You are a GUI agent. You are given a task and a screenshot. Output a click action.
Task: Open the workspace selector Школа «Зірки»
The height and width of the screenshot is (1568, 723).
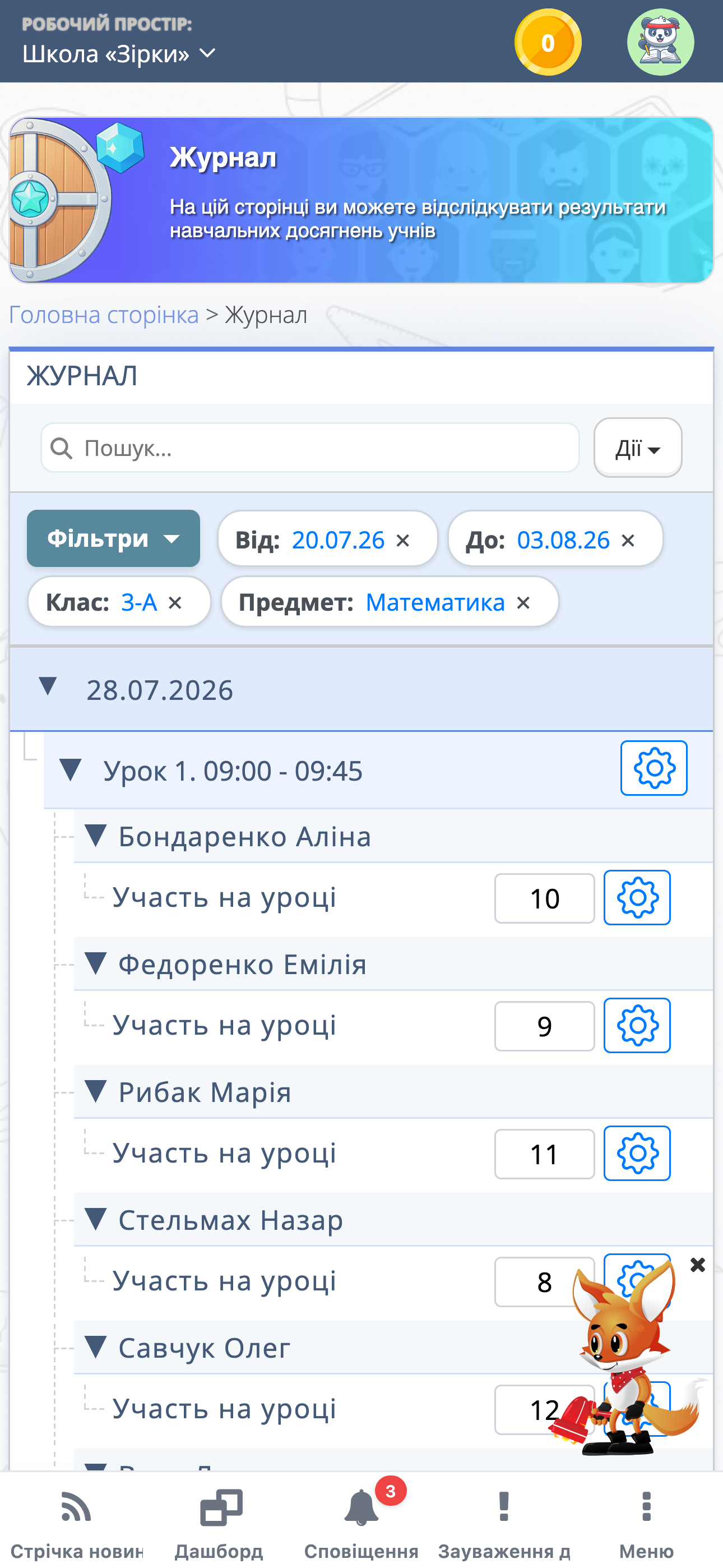(119, 54)
